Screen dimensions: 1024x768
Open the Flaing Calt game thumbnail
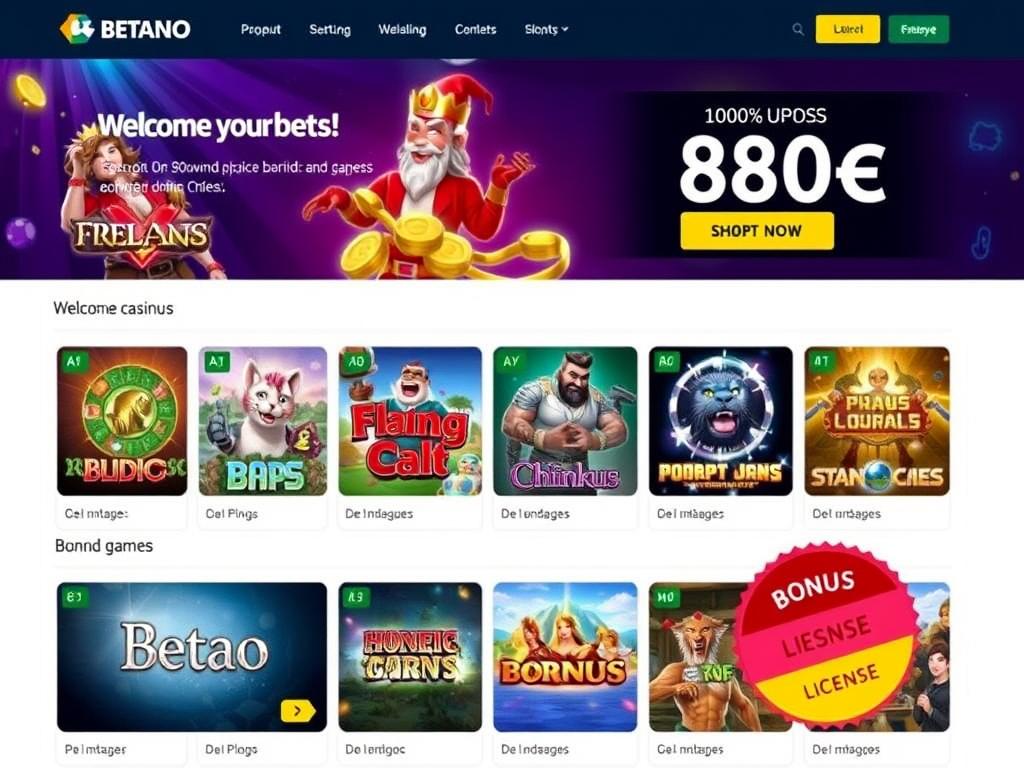pyautogui.click(x=410, y=421)
